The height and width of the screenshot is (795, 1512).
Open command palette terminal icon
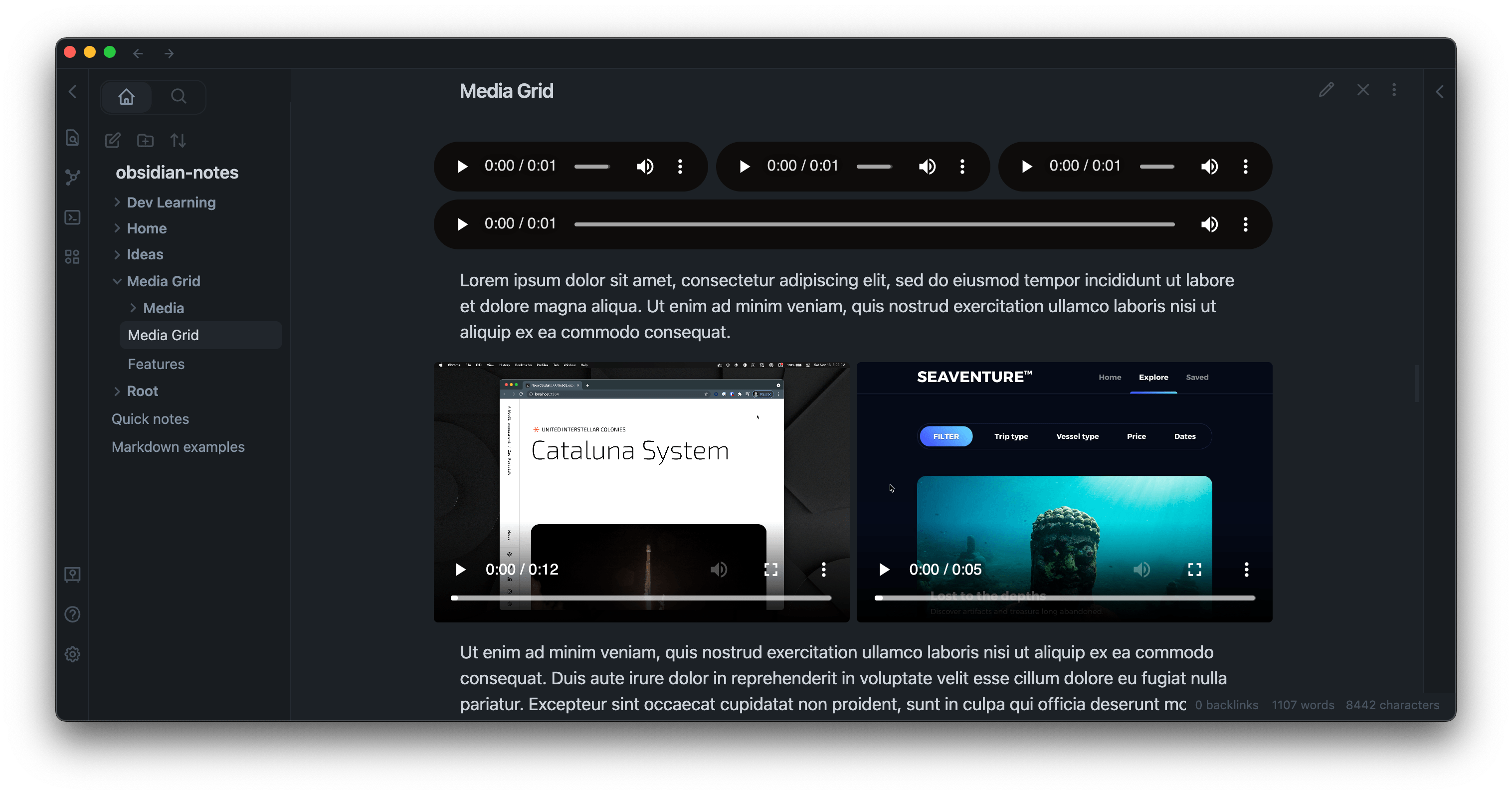pyautogui.click(x=72, y=217)
